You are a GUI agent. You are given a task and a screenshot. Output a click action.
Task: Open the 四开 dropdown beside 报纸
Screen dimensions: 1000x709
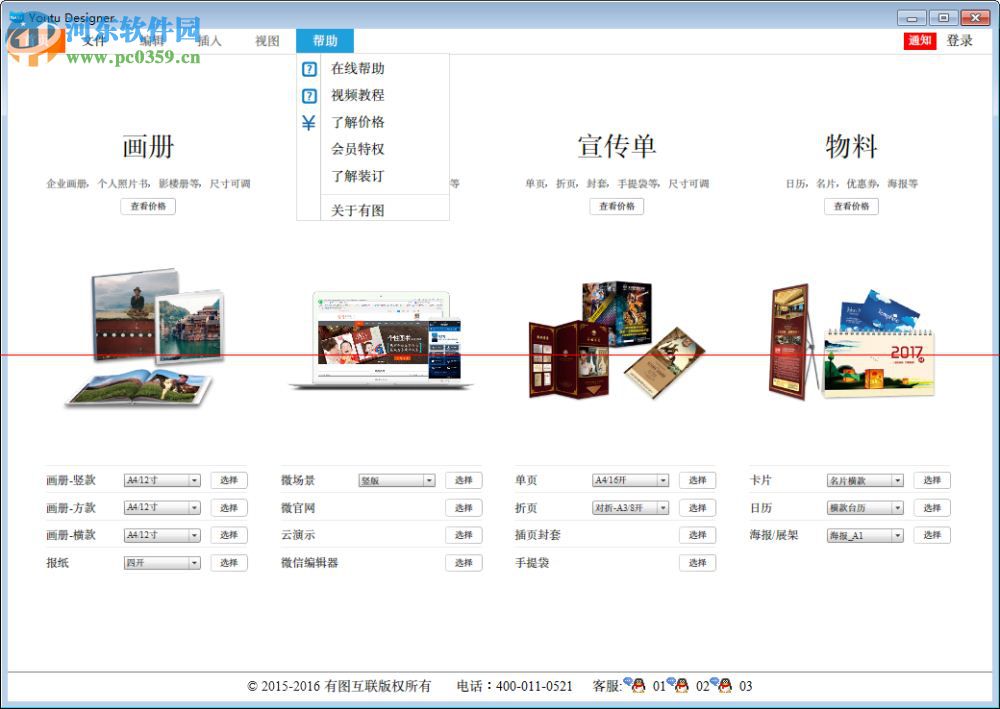193,563
